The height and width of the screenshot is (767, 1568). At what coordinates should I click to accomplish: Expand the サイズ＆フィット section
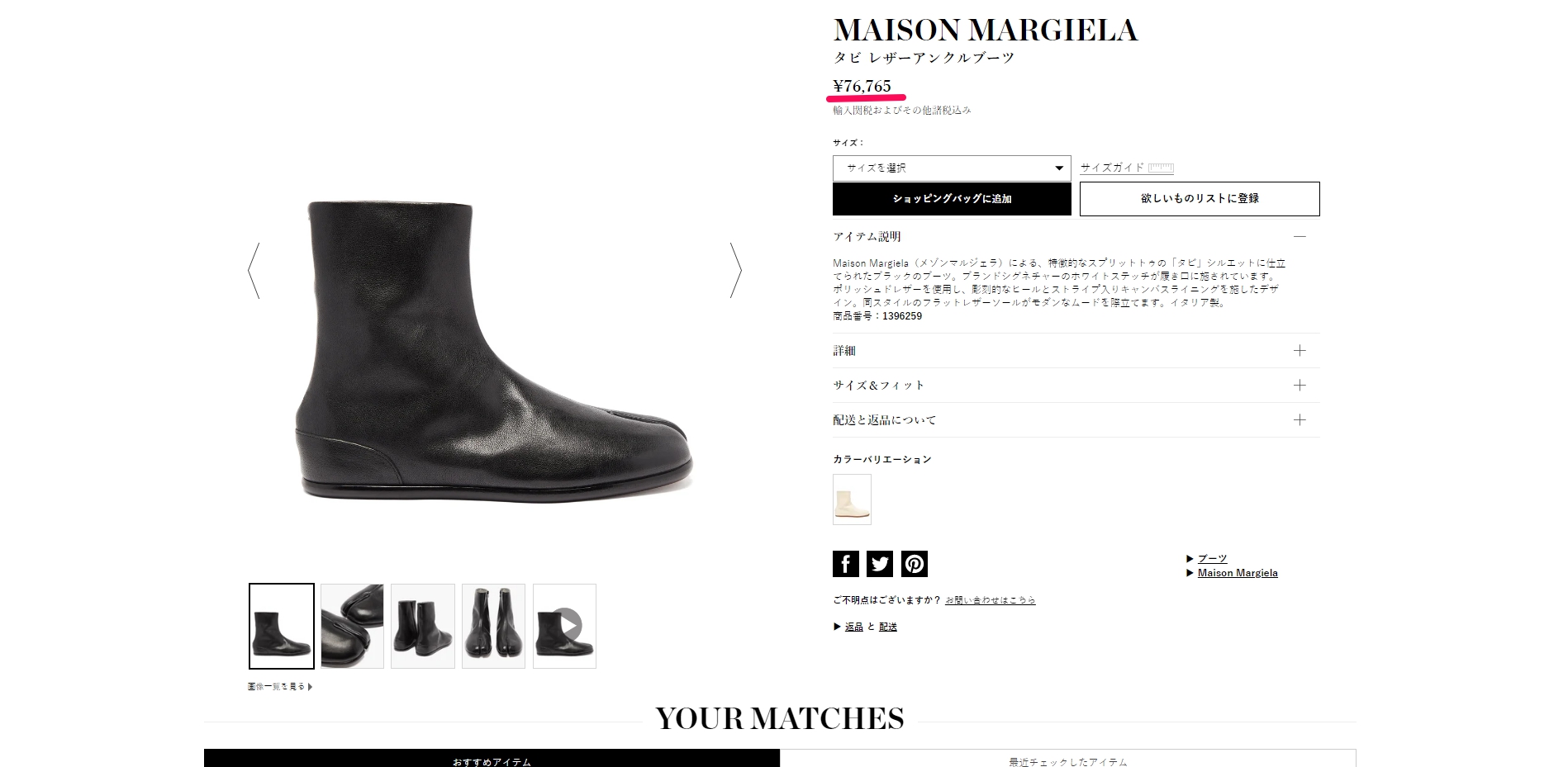click(x=1076, y=386)
